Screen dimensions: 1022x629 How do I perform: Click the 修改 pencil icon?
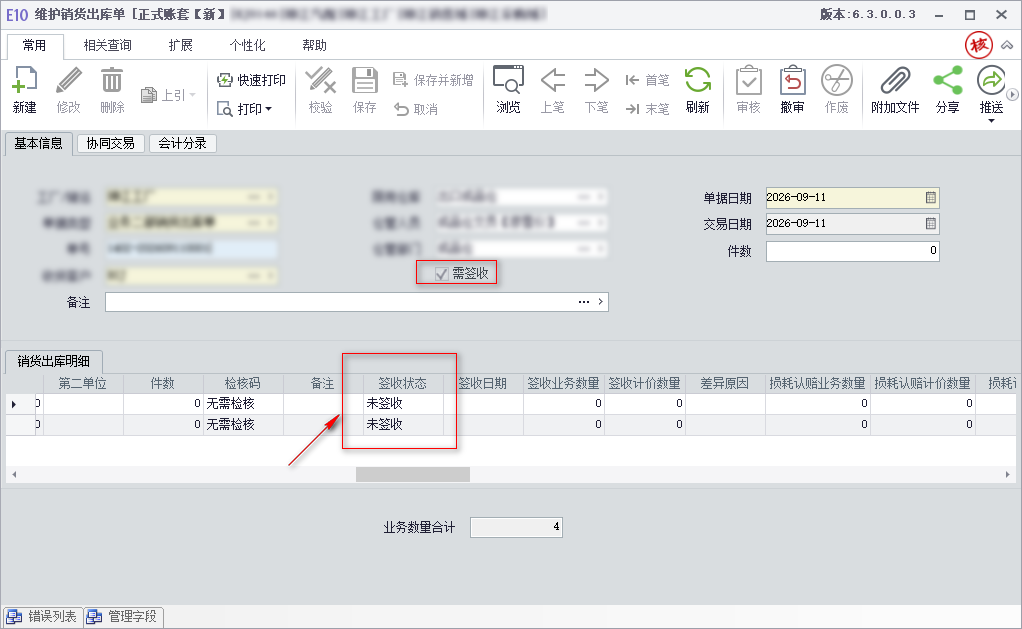68,81
